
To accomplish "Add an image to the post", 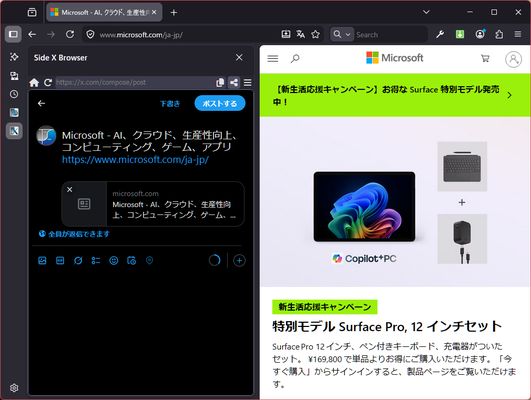I will pyautogui.click(x=42, y=260).
